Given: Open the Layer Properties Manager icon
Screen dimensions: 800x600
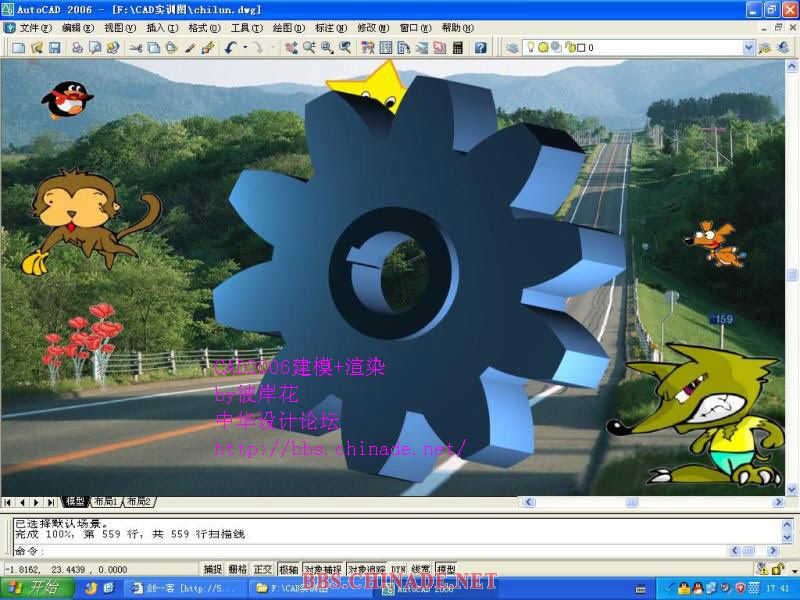Looking at the screenshot, I should (512, 47).
